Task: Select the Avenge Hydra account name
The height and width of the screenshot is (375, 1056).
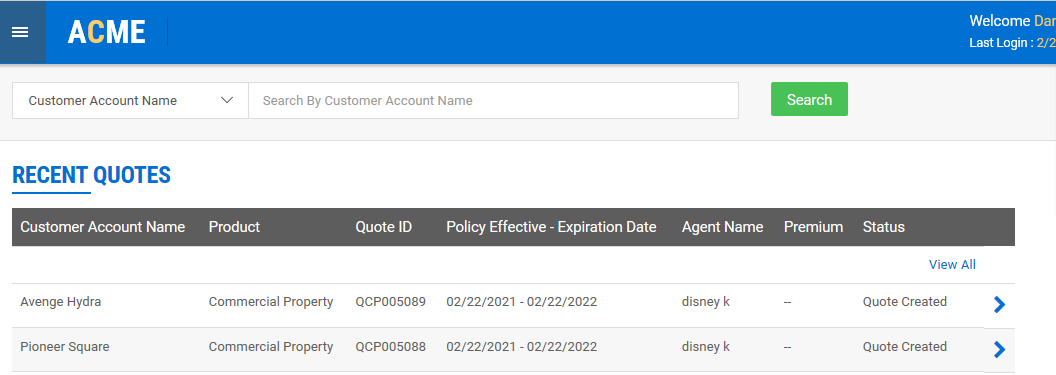Action: point(61,302)
